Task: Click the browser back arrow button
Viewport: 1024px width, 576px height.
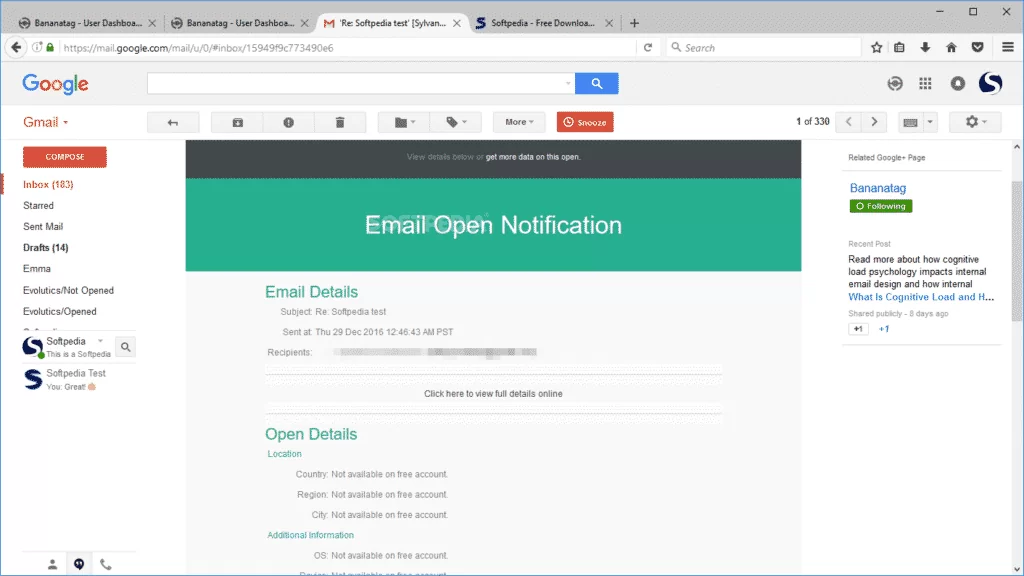Action: 16,48
